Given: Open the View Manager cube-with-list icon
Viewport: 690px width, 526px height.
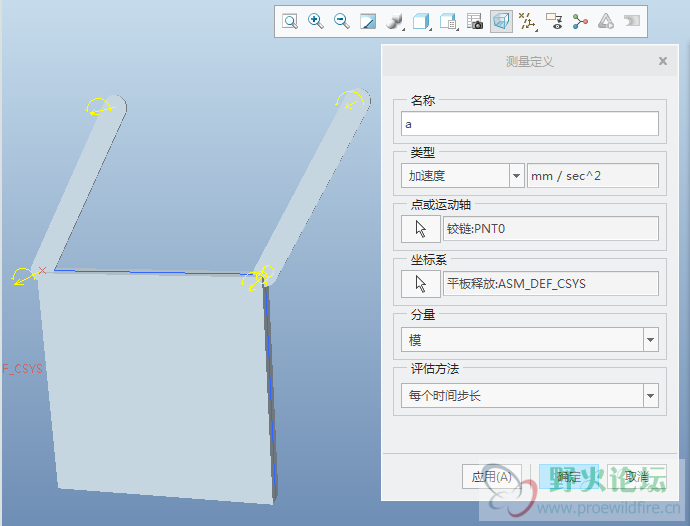Looking at the screenshot, I should [x=448, y=21].
